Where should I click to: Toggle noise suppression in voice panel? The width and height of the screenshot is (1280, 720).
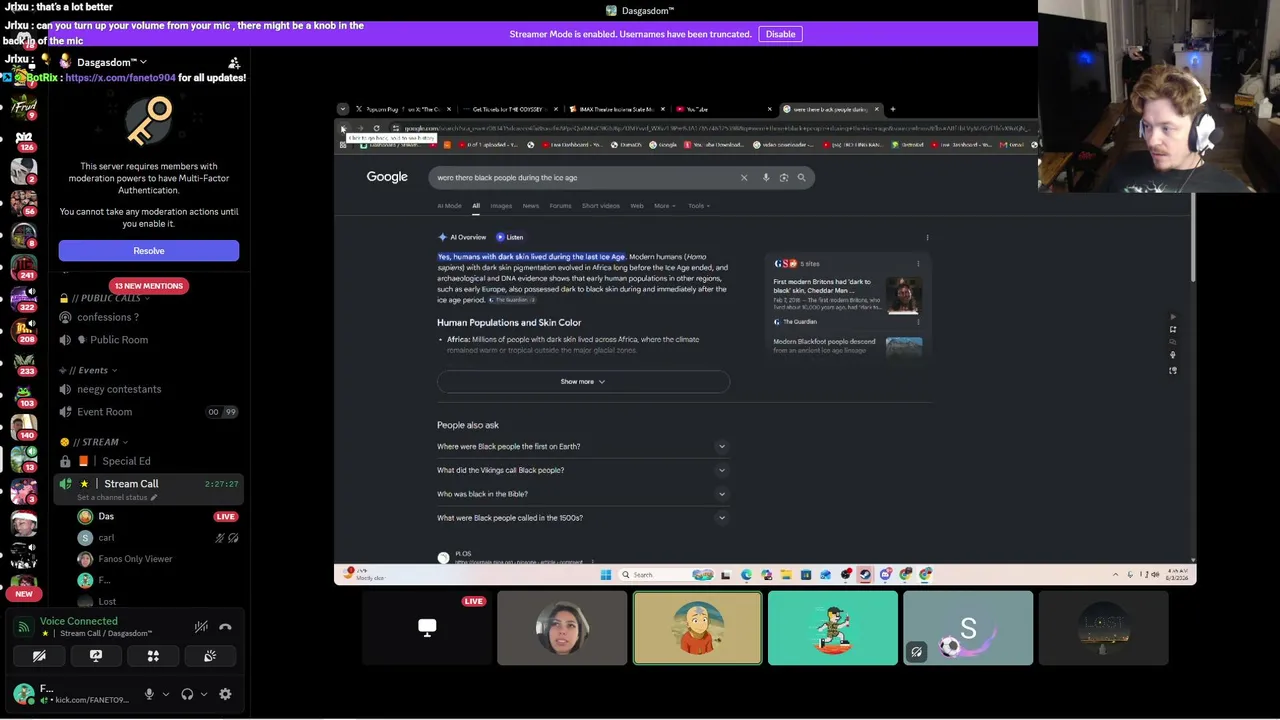pyautogui.click(x=201, y=627)
